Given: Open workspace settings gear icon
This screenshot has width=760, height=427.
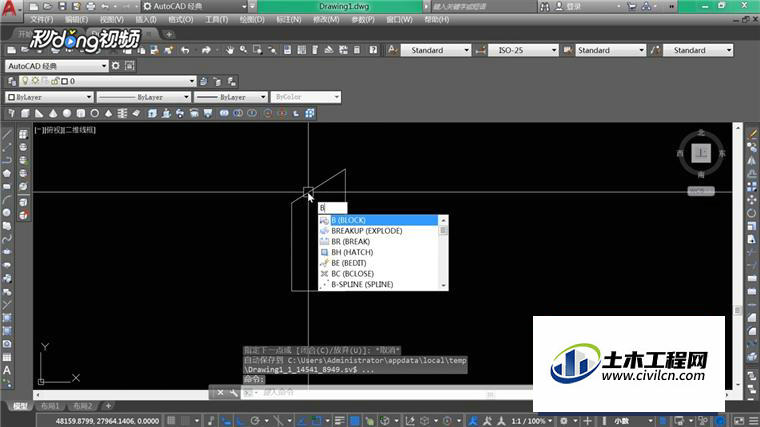Looking at the screenshot, I should click(116, 65).
